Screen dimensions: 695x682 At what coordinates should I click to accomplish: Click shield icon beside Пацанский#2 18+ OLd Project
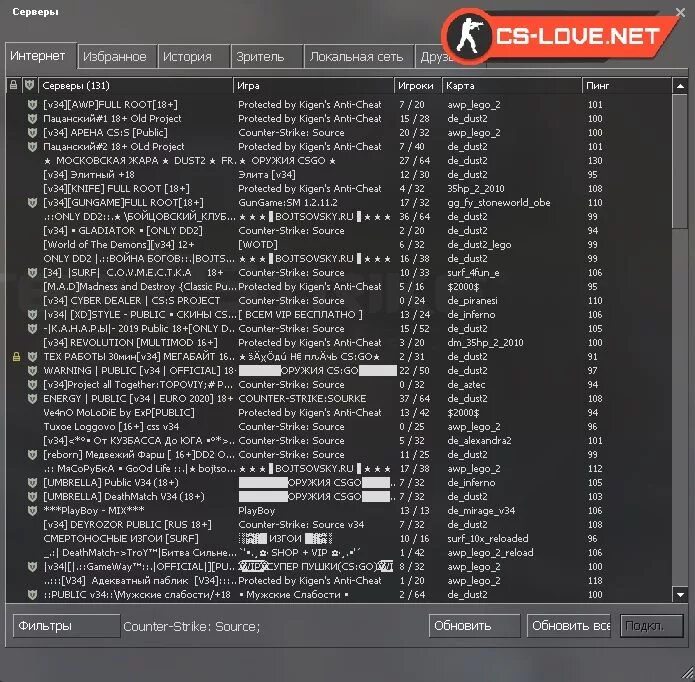tap(32, 147)
